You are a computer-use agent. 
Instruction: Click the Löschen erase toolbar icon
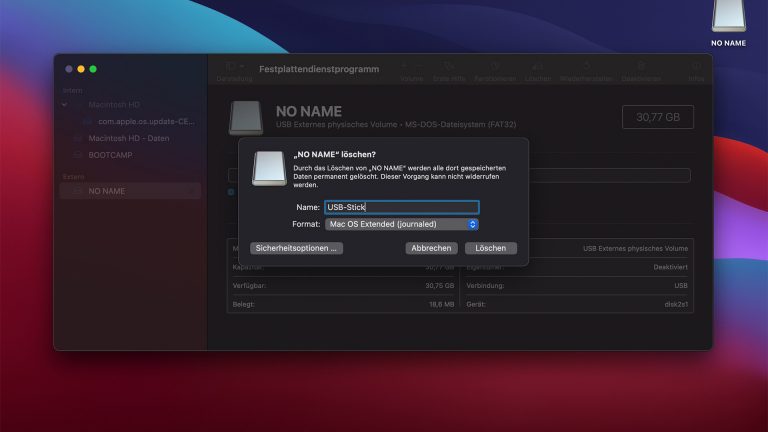coord(537,67)
